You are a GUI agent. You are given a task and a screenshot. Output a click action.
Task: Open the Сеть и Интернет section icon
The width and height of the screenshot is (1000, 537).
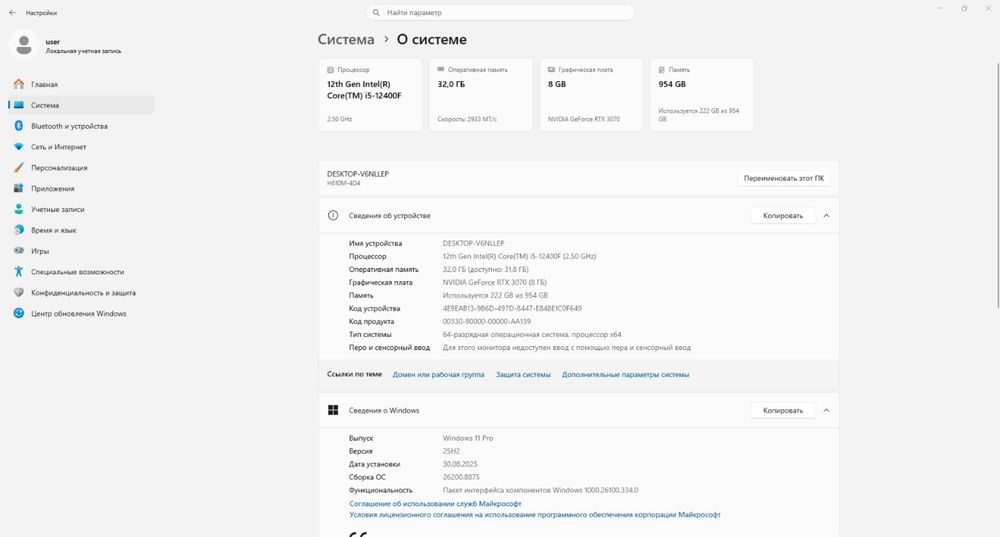pos(18,147)
